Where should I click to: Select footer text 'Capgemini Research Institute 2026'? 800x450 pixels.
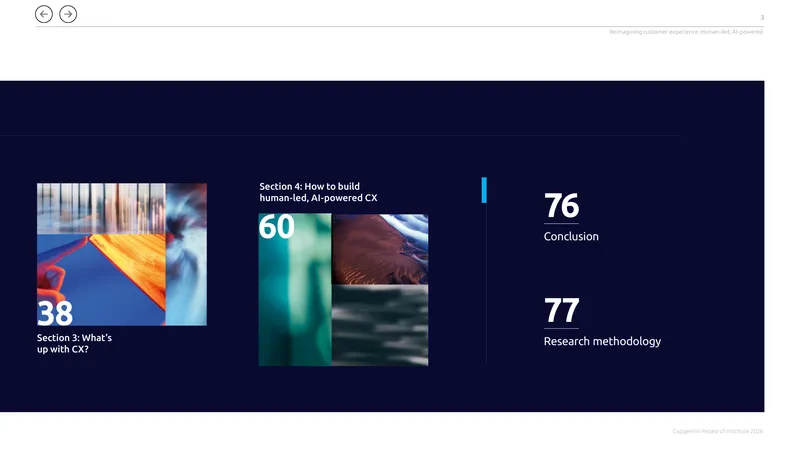718,431
